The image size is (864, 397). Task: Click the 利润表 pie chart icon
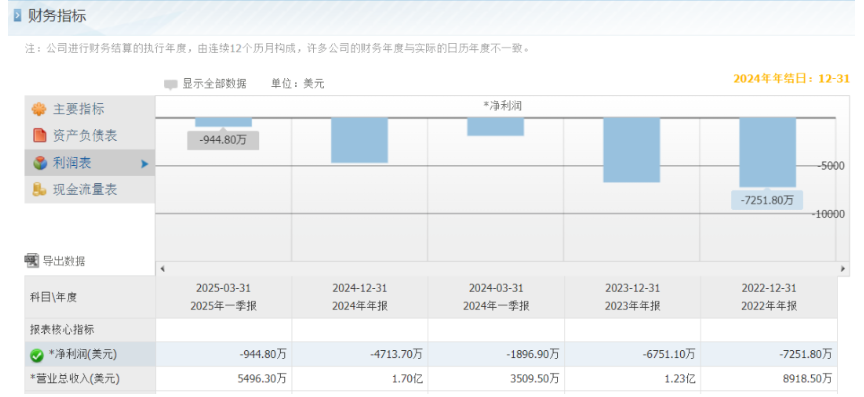click(39, 163)
